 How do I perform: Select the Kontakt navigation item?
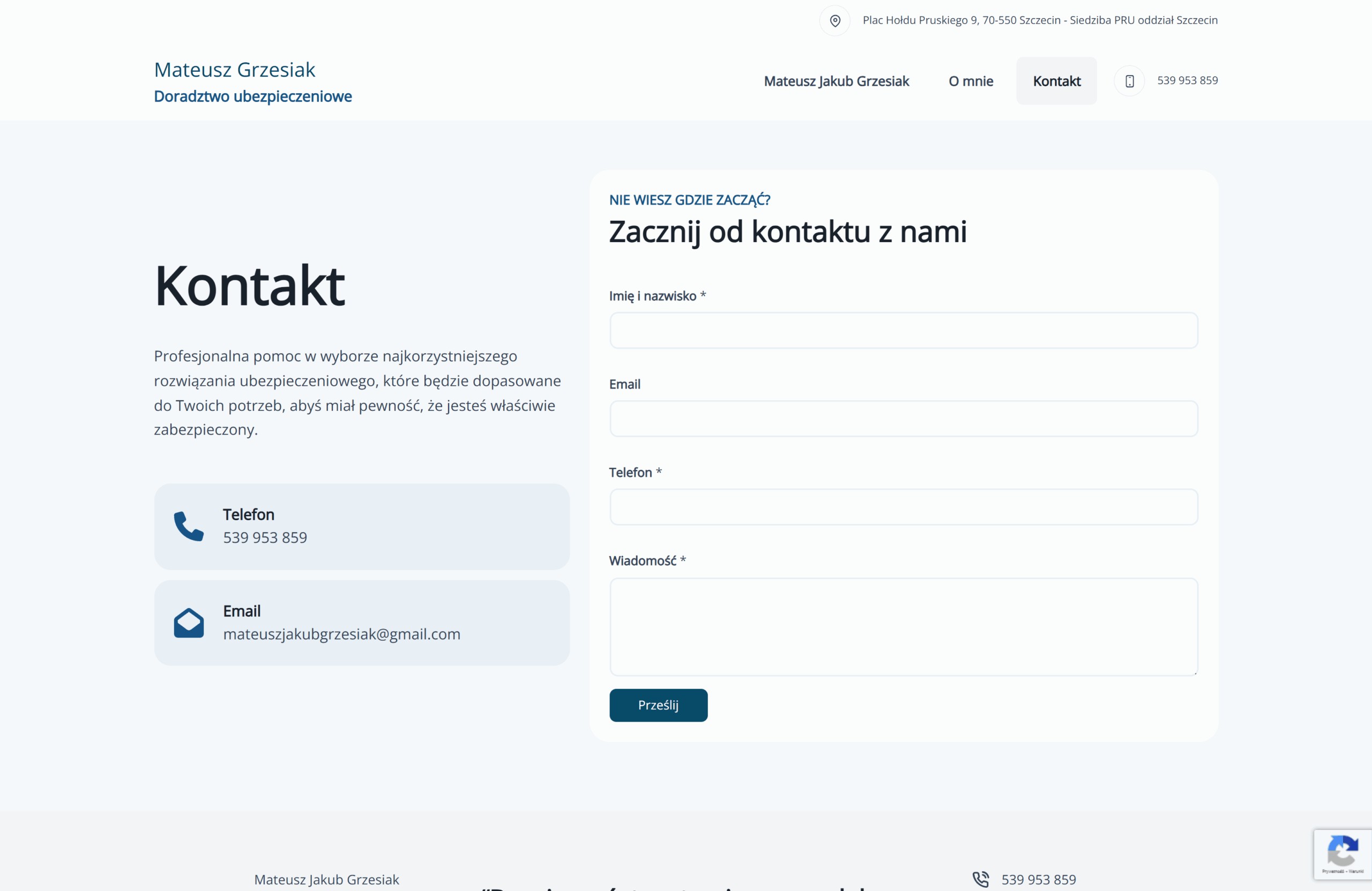click(1056, 81)
